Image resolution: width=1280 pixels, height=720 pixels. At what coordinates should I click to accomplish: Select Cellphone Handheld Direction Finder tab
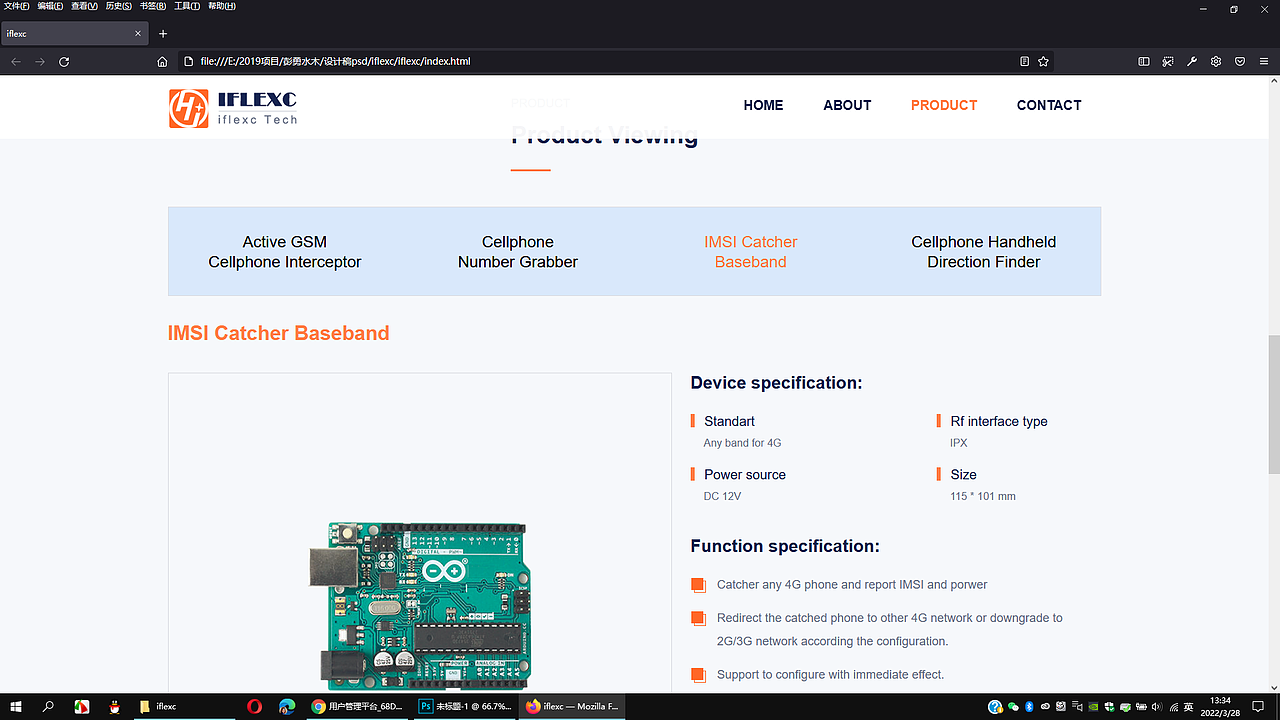[x=984, y=252]
